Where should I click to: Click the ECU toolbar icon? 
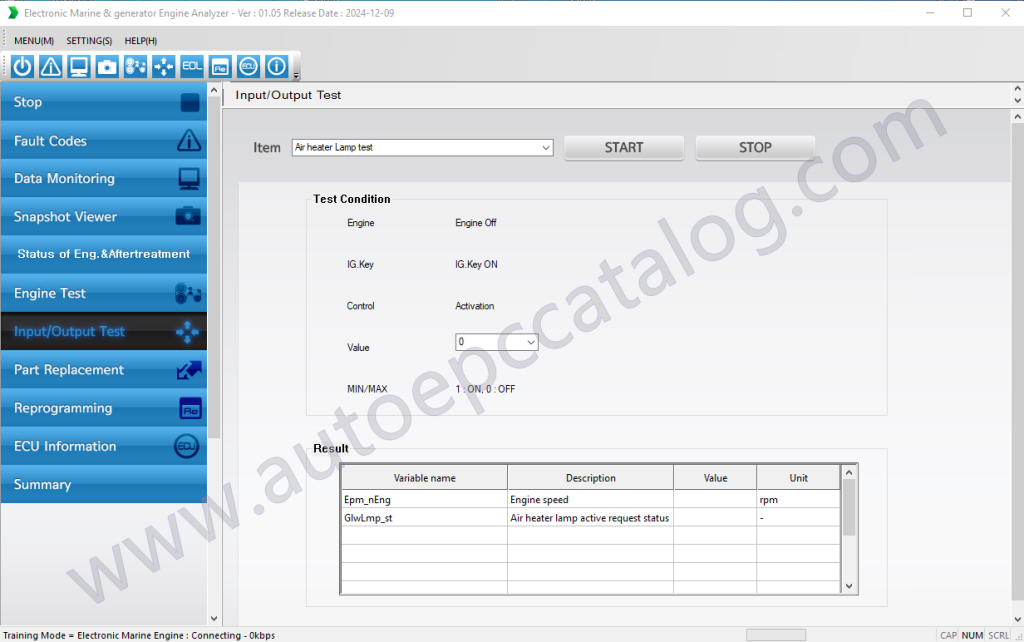(248, 67)
